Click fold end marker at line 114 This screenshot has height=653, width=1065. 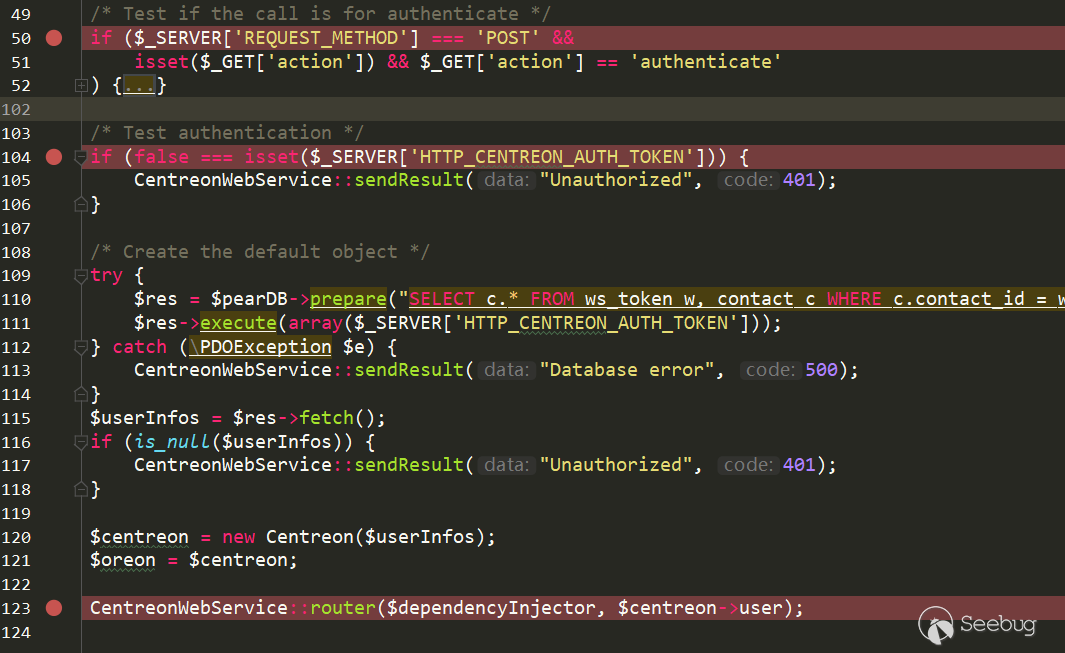tap(81, 394)
